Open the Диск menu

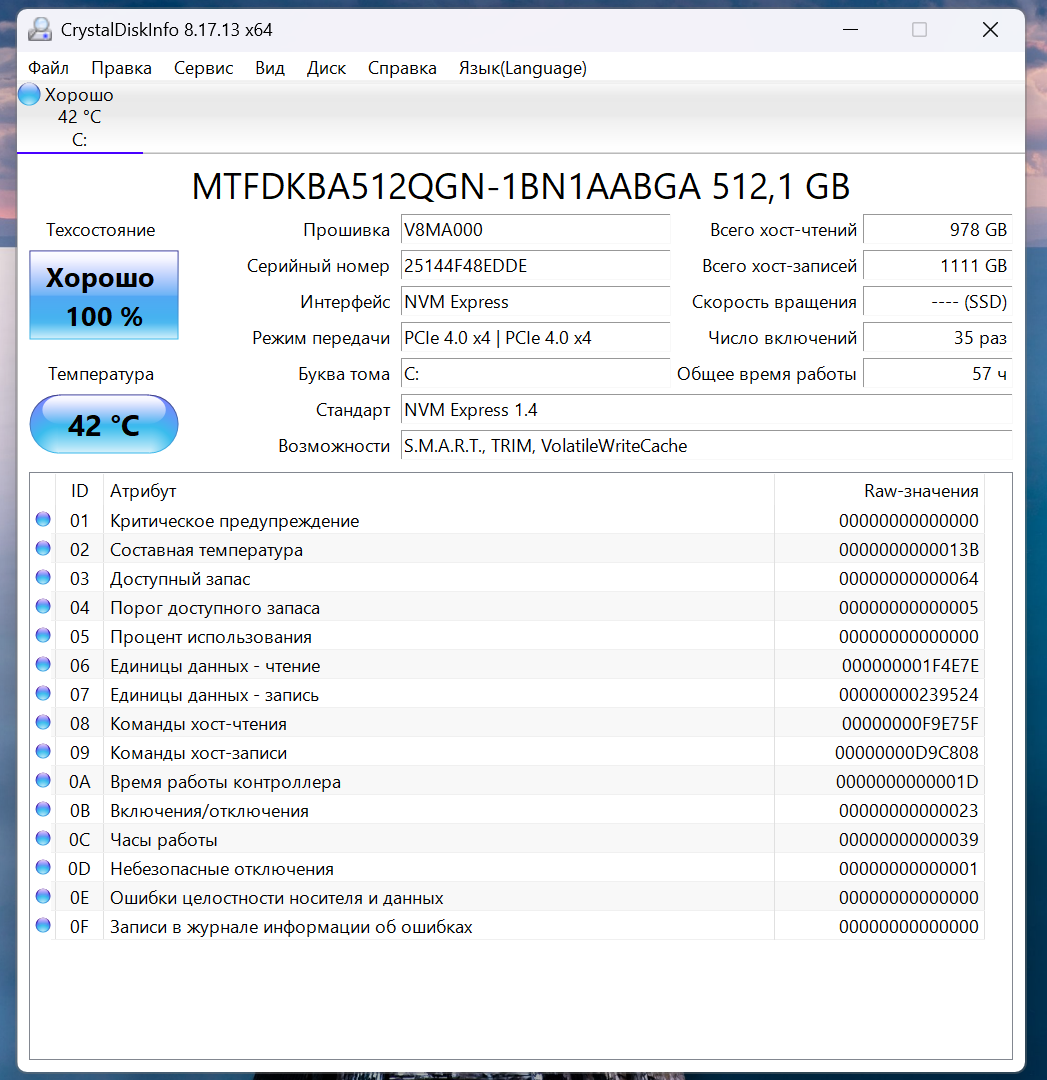coord(326,68)
